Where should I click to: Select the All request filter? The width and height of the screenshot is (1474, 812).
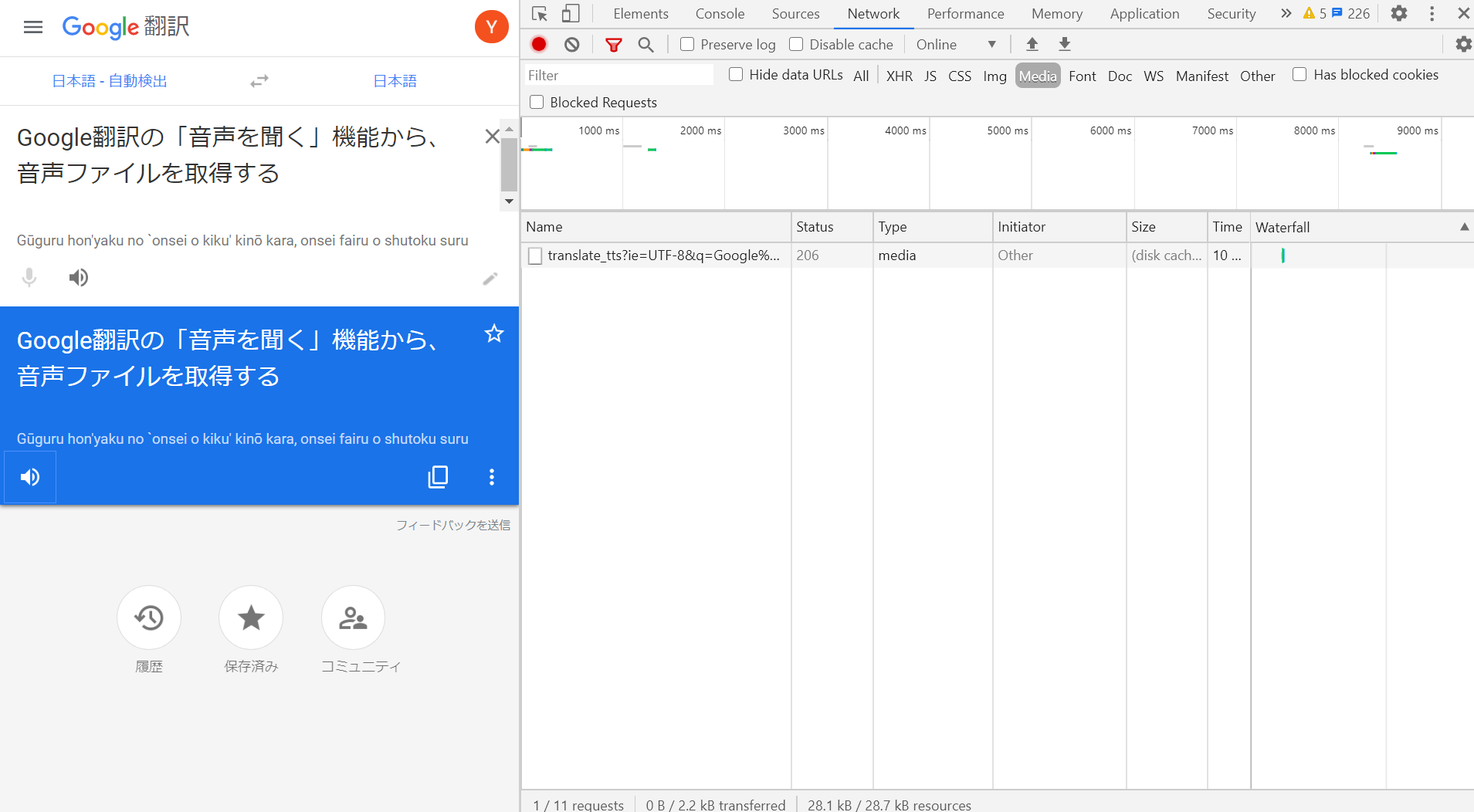(x=861, y=76)
